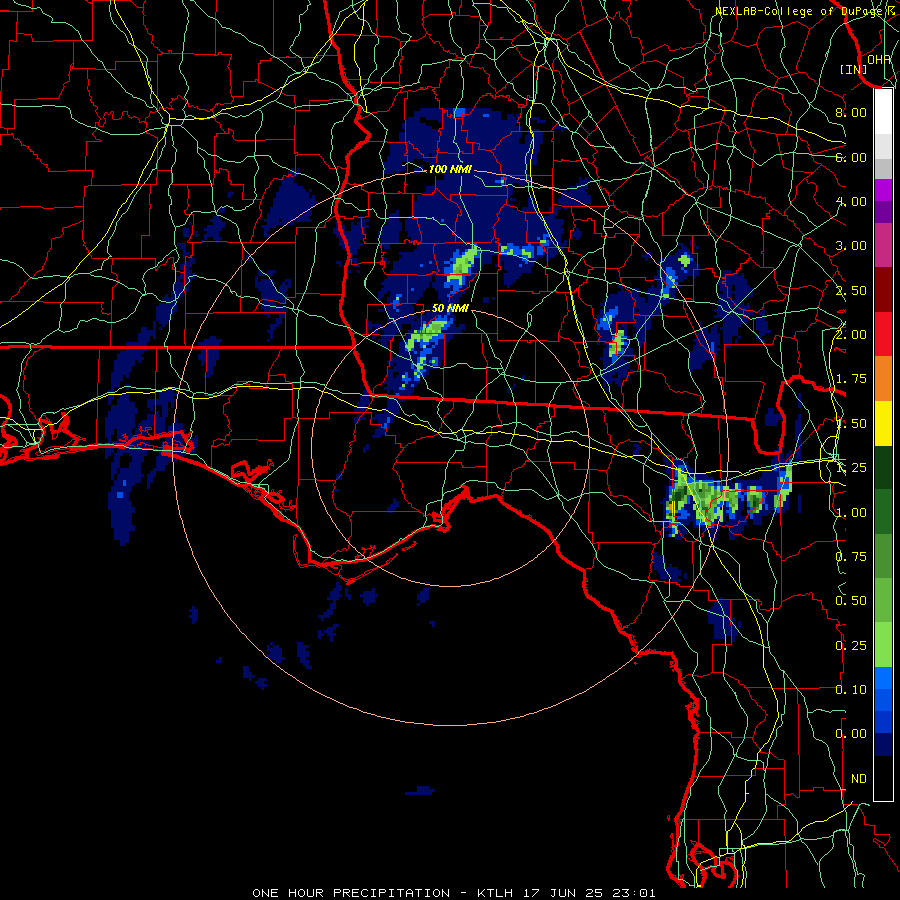The width and height of the screenshot is (900, 900).
Task: Pick the yellow legend swatch
Action: tap(883, 424)
